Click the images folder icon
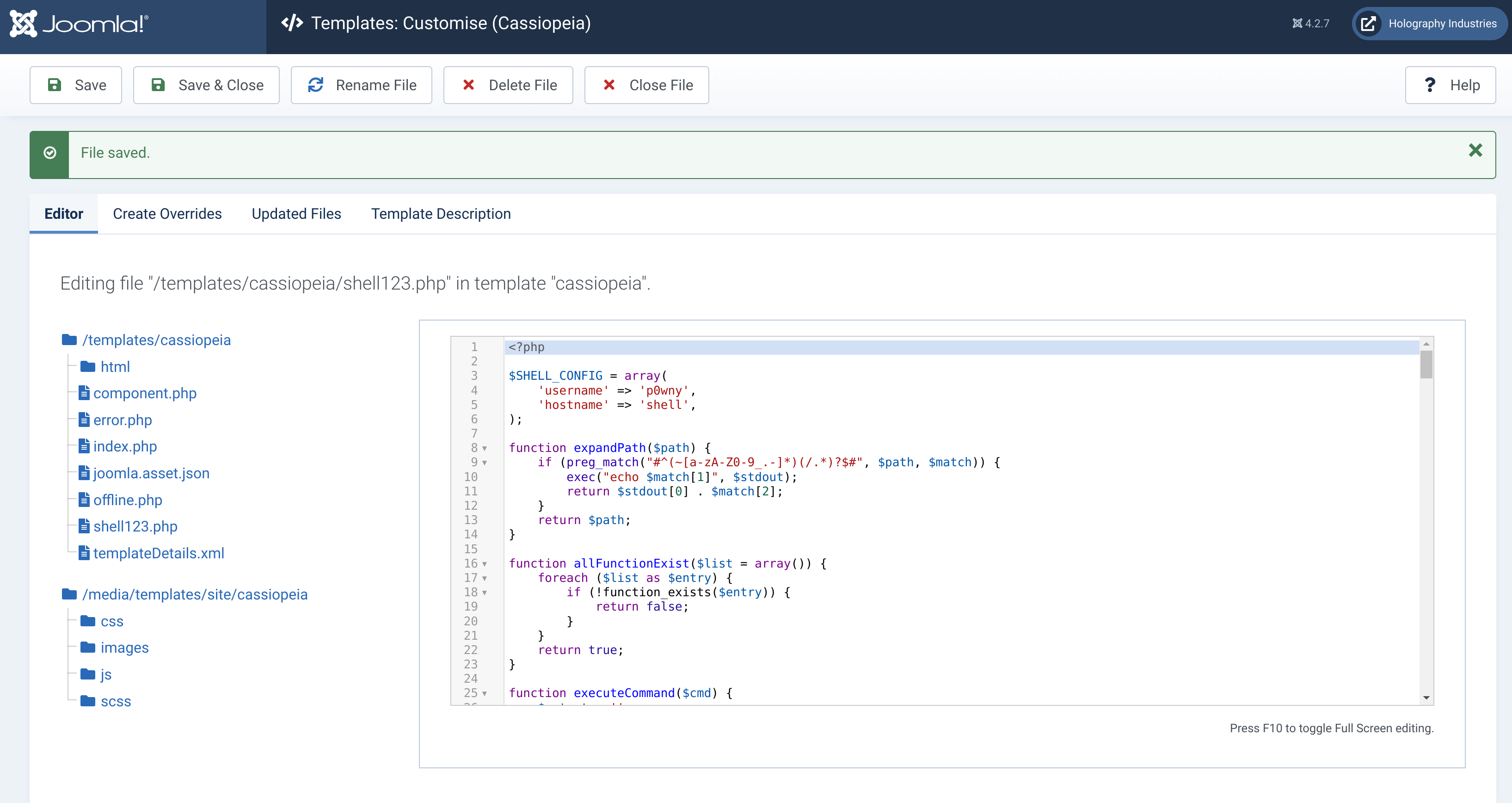This screenshot has height=803, width=1512. coord(87,647)
